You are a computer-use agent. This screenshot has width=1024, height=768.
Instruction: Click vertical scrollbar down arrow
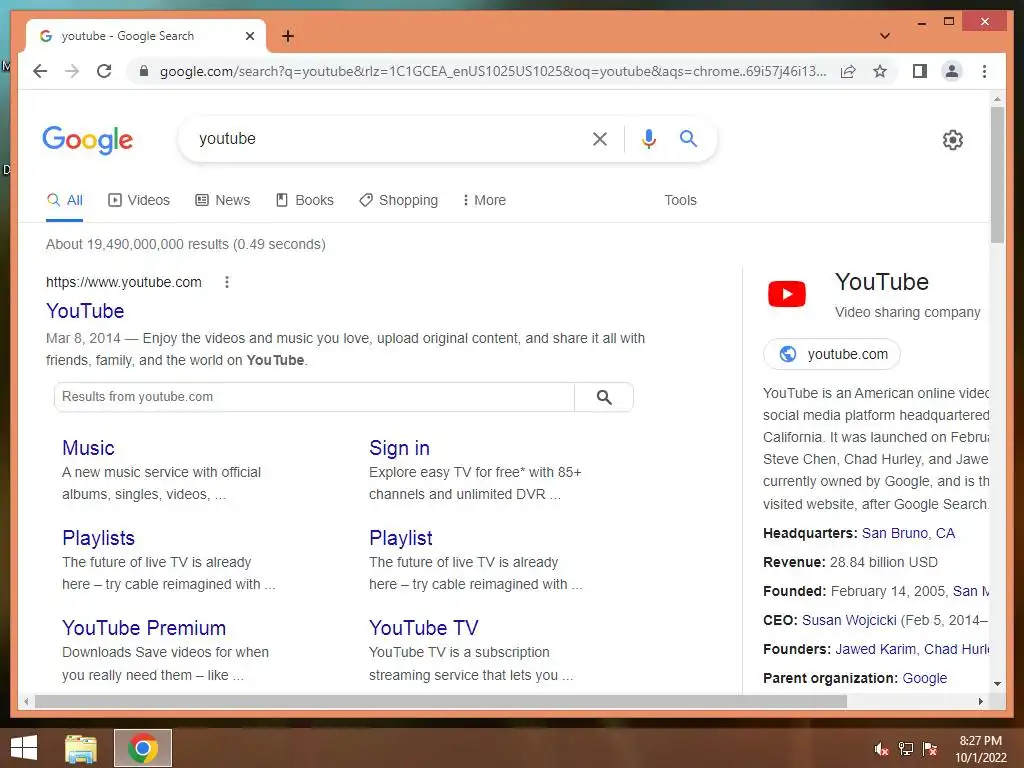997,684
